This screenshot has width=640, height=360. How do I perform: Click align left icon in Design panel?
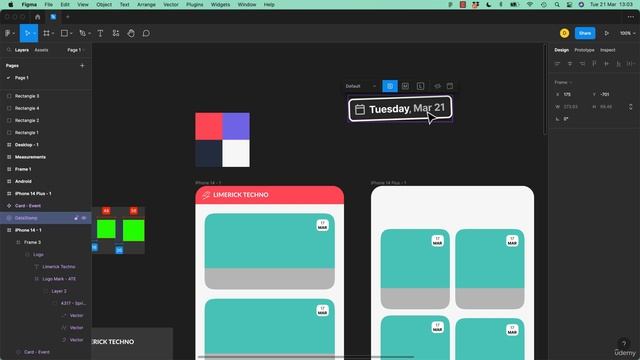[x=558, y=64]
